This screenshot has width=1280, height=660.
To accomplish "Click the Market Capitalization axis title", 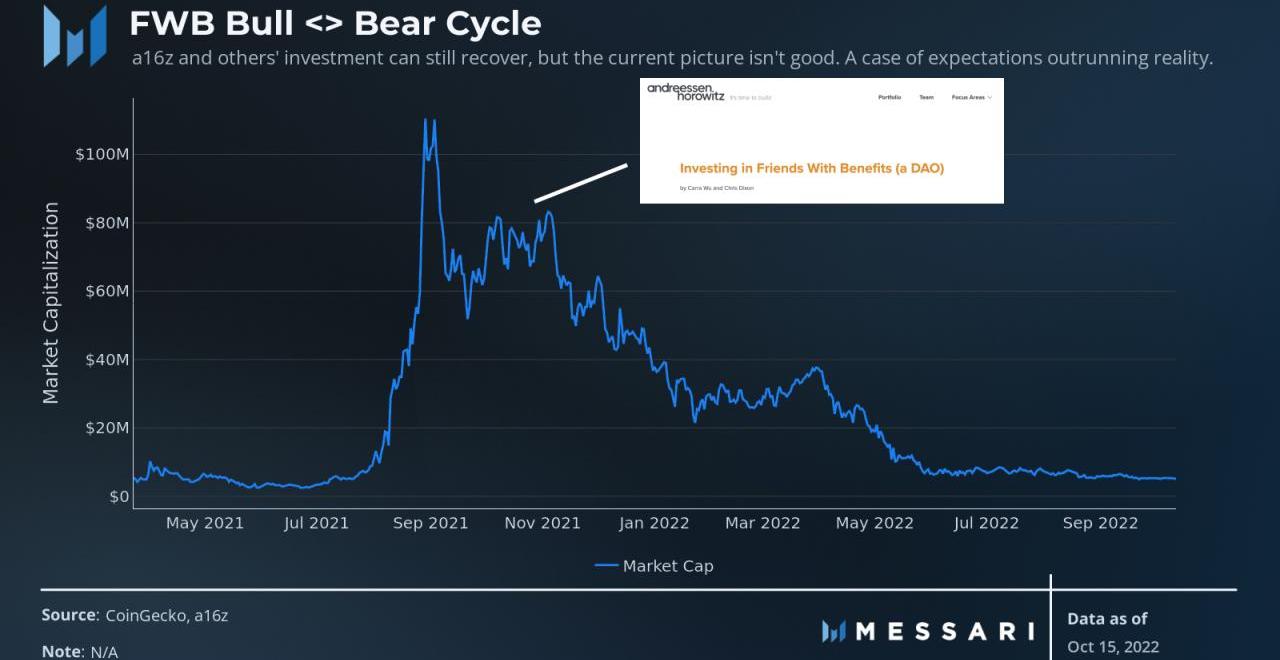I will tap(51, 303).
